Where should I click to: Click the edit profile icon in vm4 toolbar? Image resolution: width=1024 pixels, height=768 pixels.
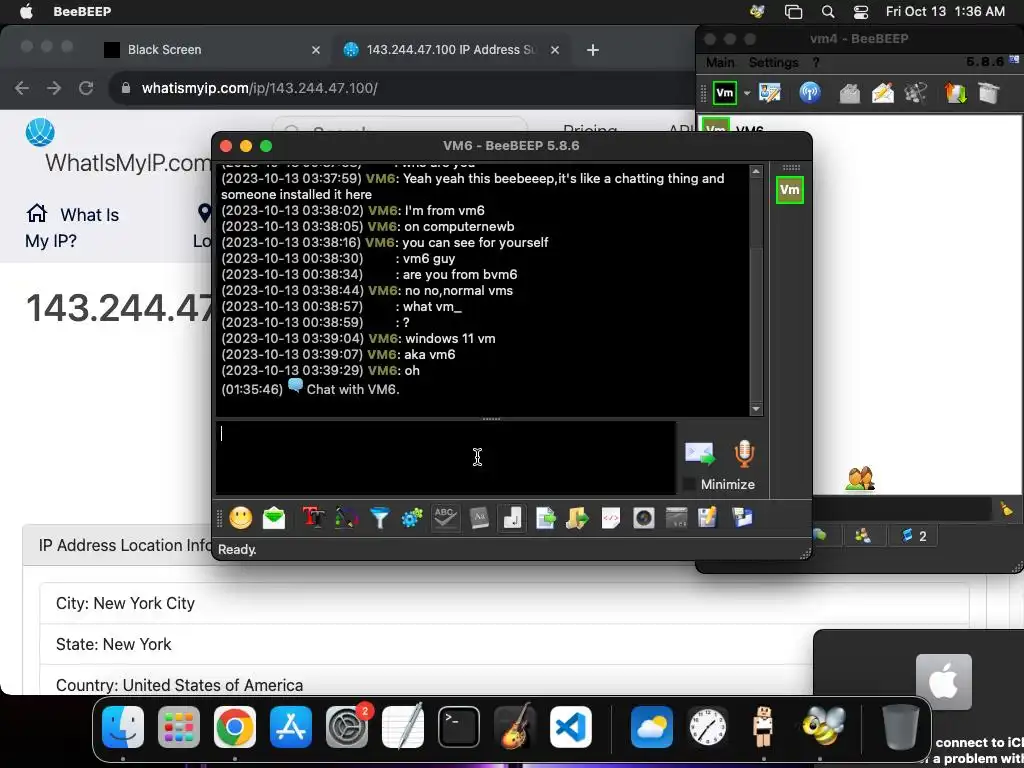(770, 93)
